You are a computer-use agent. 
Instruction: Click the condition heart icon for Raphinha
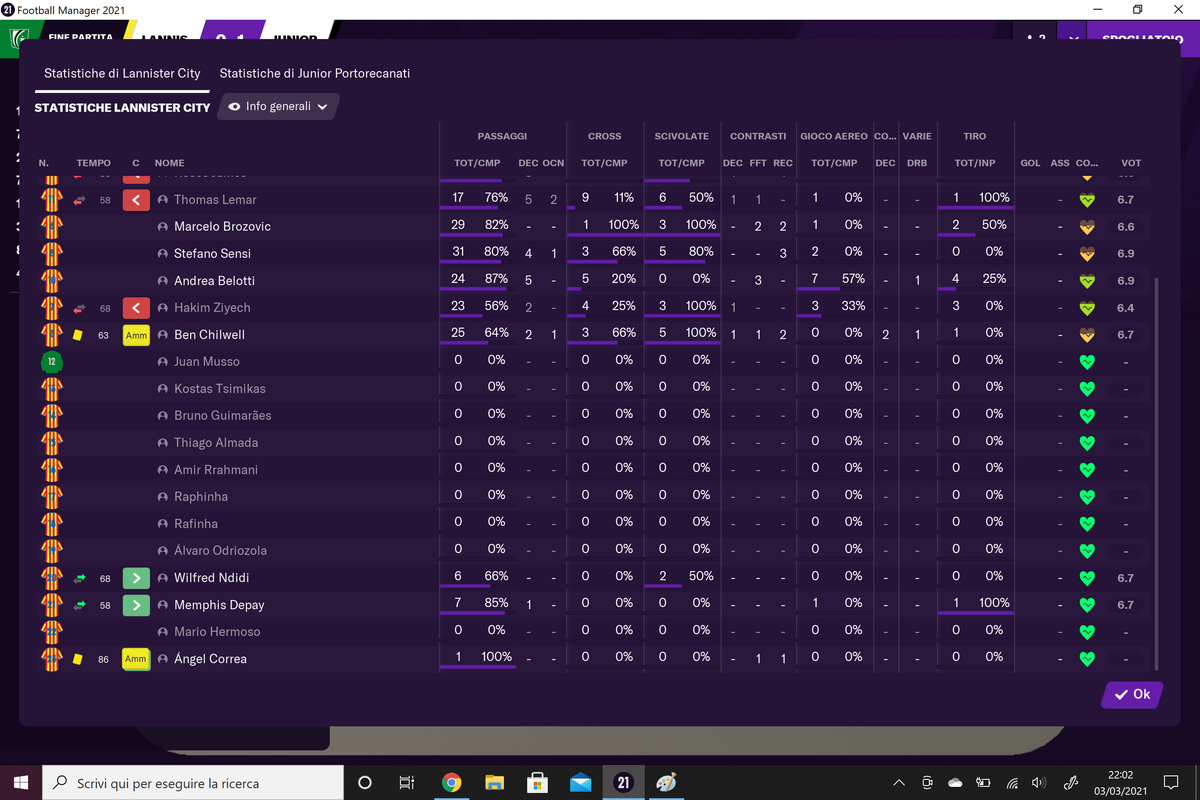[1087, 497]
